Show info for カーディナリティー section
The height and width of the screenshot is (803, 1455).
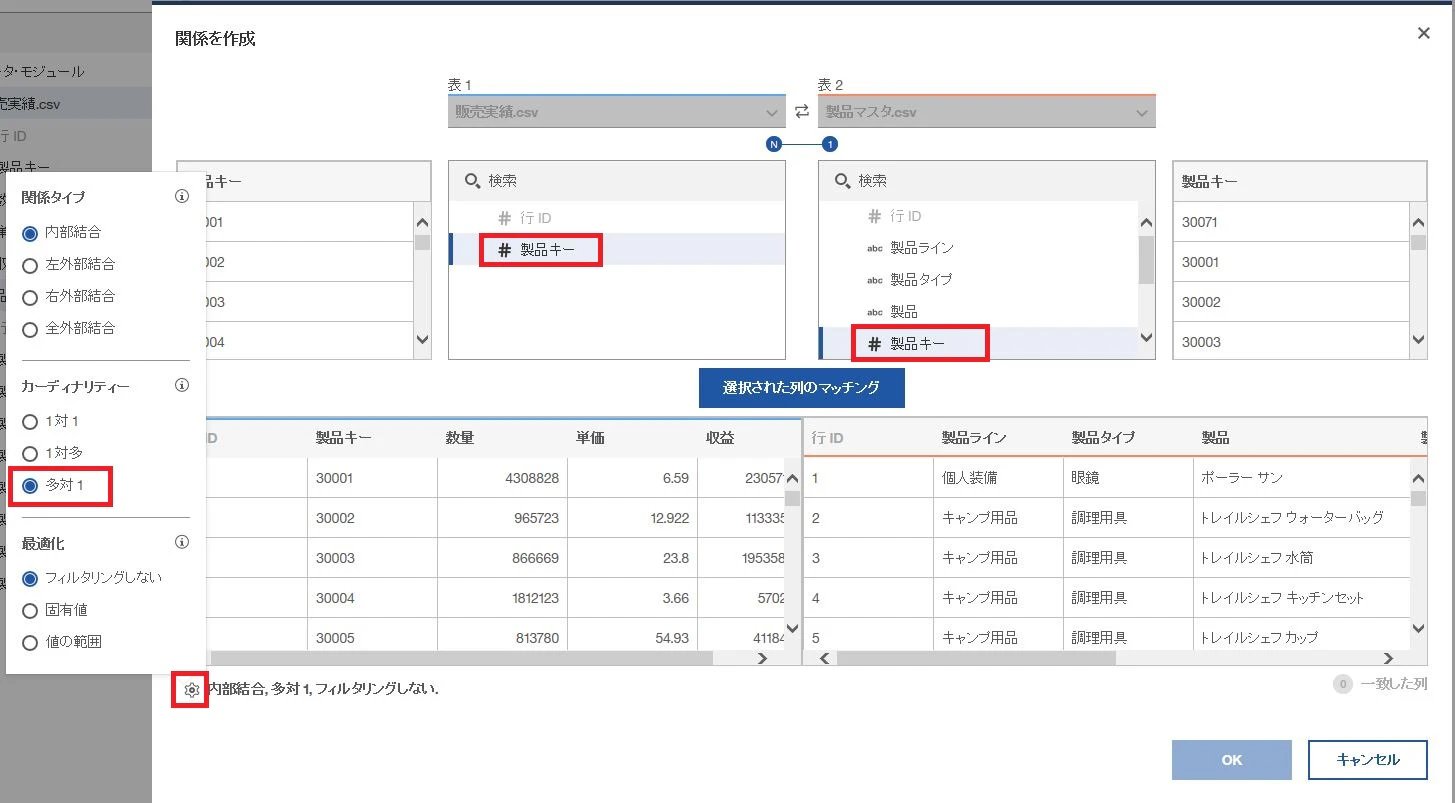(182, 385)
